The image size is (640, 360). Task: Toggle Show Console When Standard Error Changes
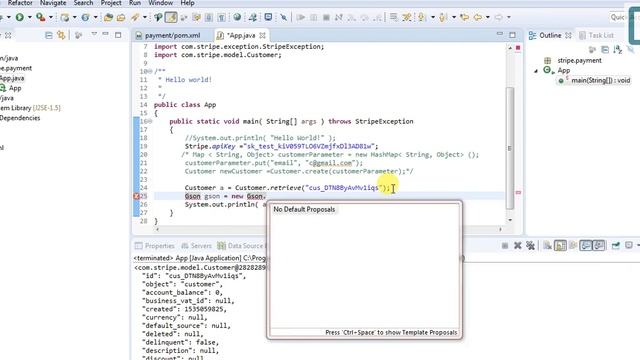click(x=599, y=245)
